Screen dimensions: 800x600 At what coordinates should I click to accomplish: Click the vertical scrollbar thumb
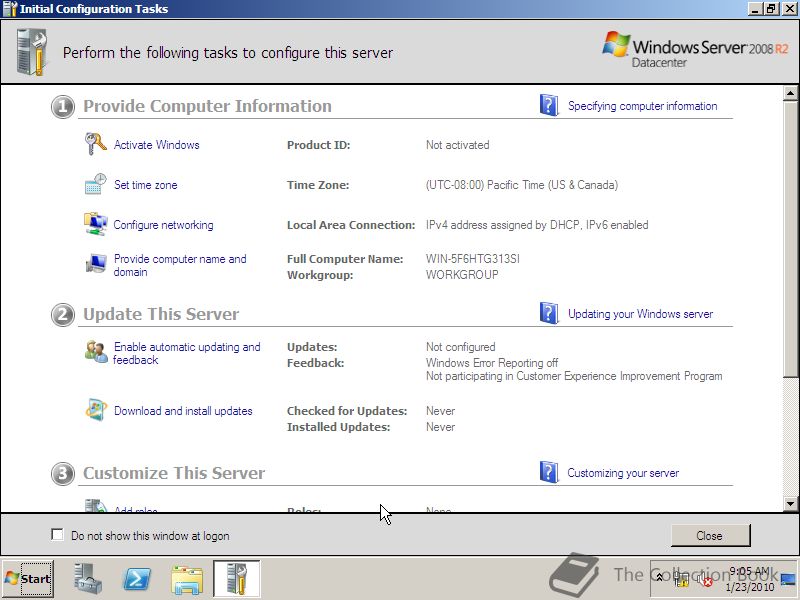coord(790,239)
